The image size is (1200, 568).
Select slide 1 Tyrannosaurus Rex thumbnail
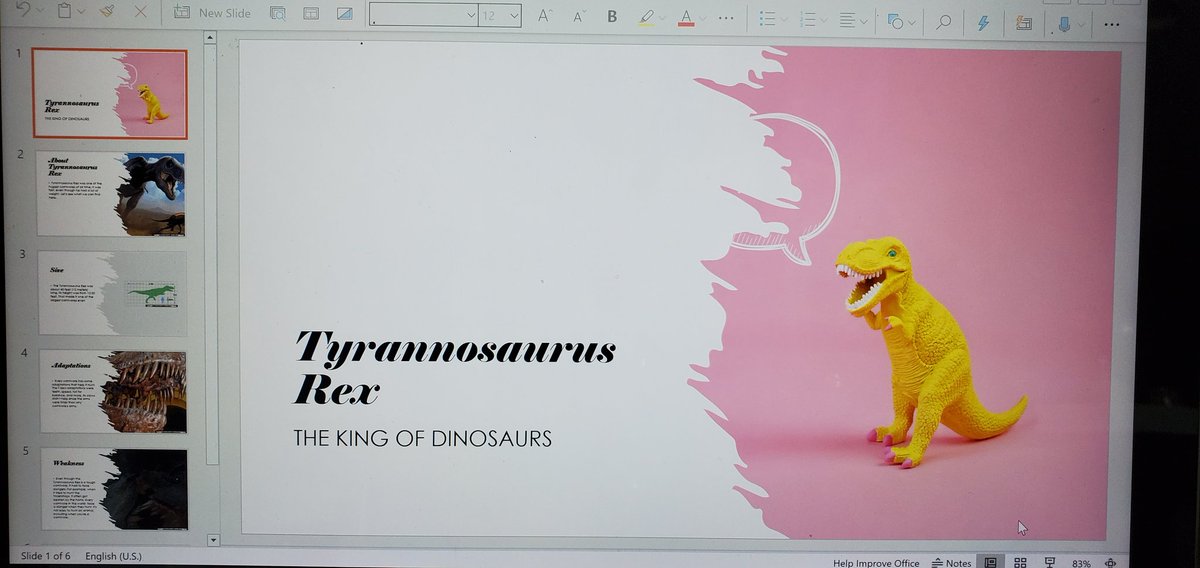110,92
